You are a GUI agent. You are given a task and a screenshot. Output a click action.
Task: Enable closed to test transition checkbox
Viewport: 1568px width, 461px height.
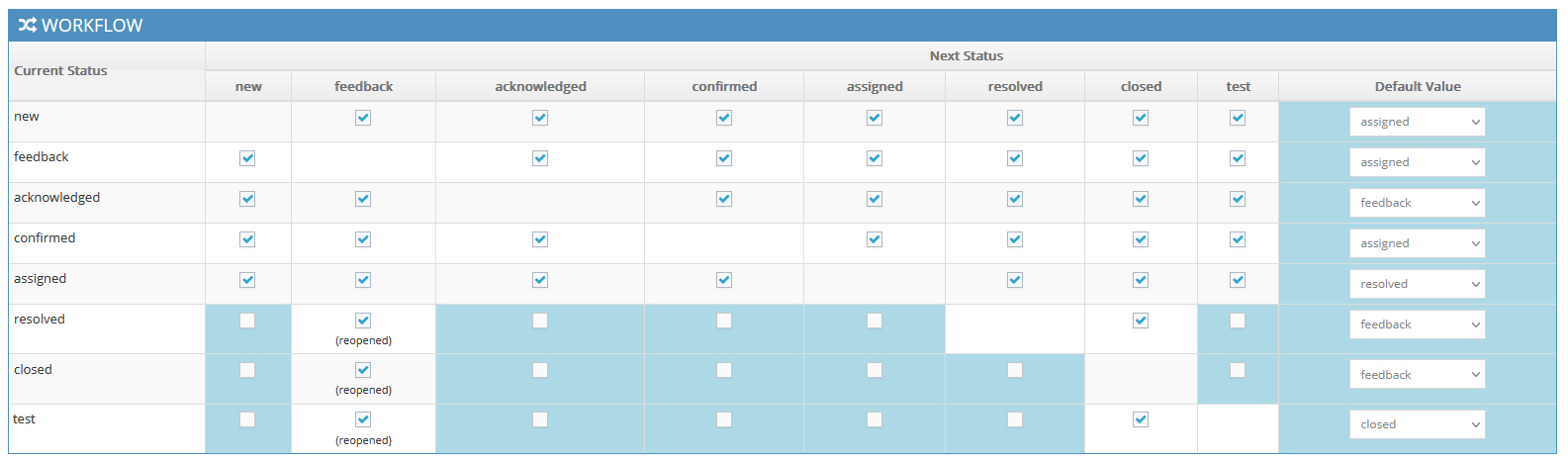(1238, 370)
